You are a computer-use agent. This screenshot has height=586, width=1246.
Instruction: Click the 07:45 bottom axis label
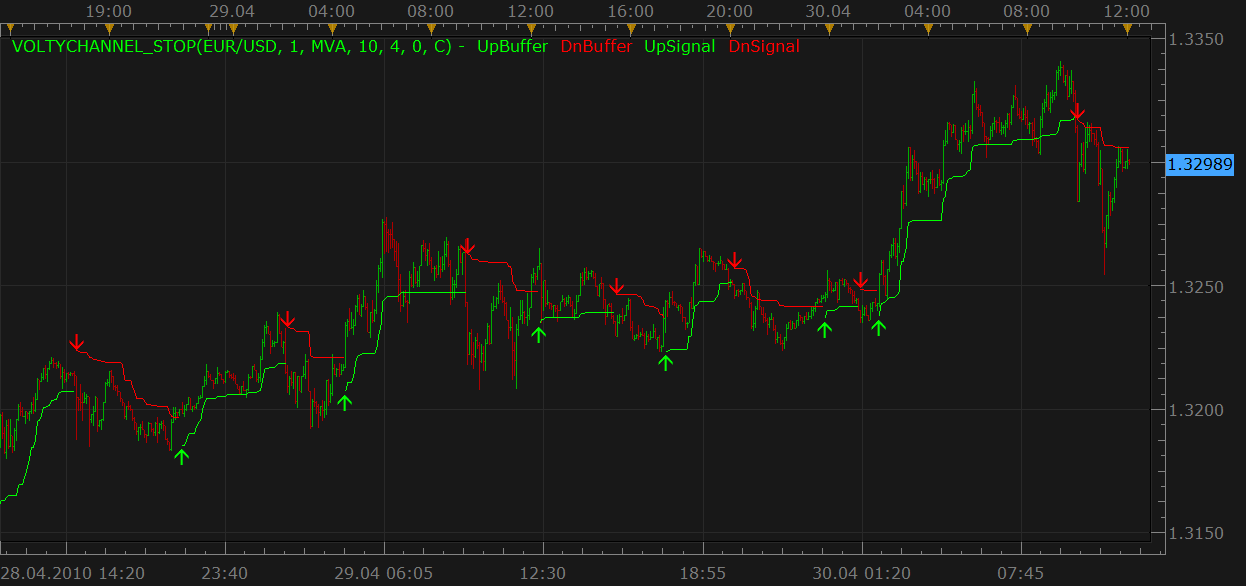click(1021, 574)
